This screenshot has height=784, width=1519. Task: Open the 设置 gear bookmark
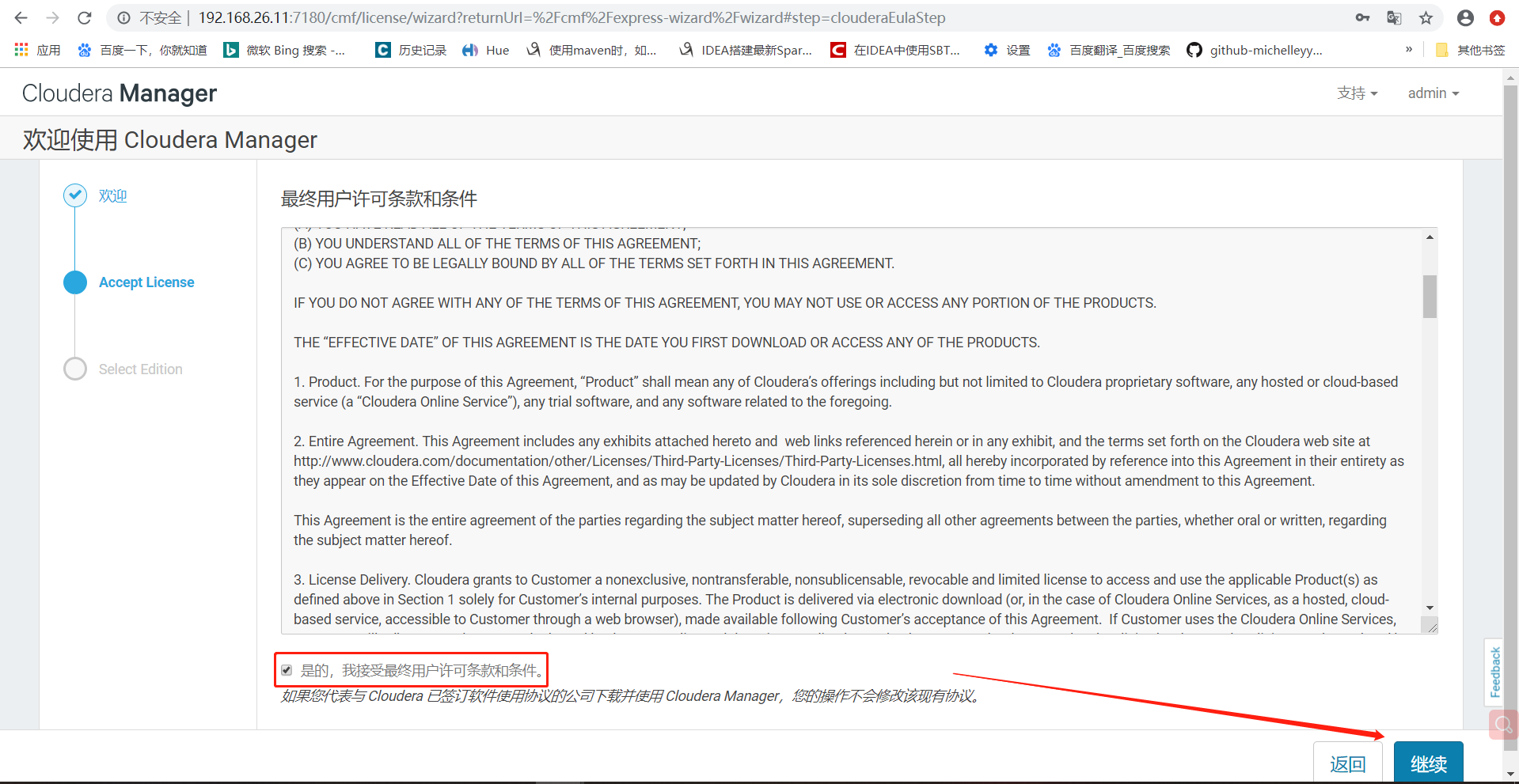pyautogui.click(x=1007, y=50)
